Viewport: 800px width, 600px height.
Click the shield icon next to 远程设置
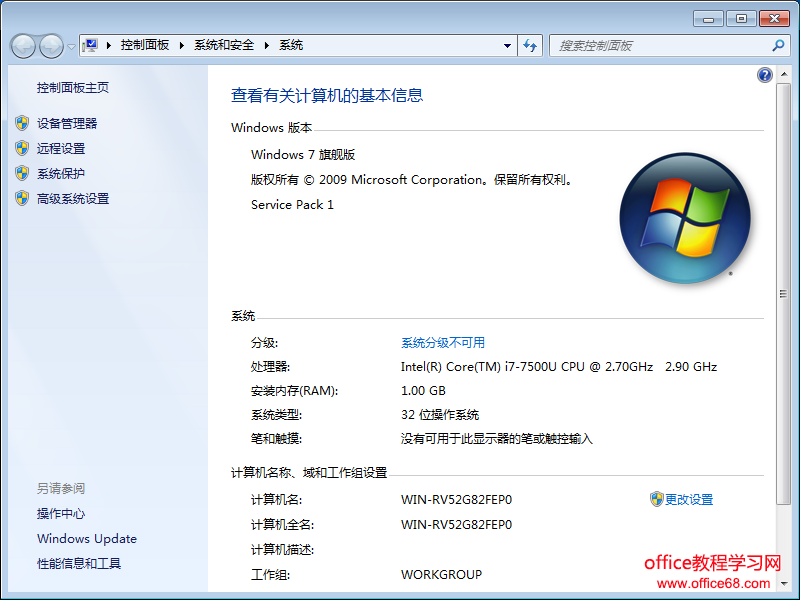coord(22,148)
